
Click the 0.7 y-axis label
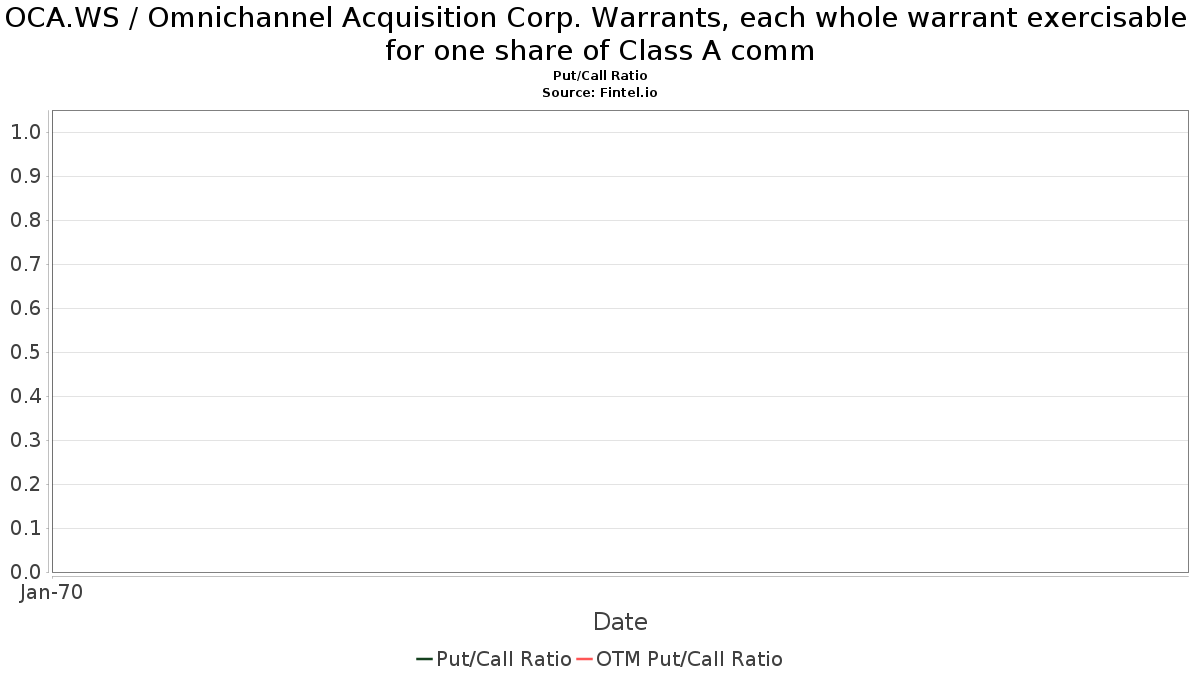[x=25, y=264]
